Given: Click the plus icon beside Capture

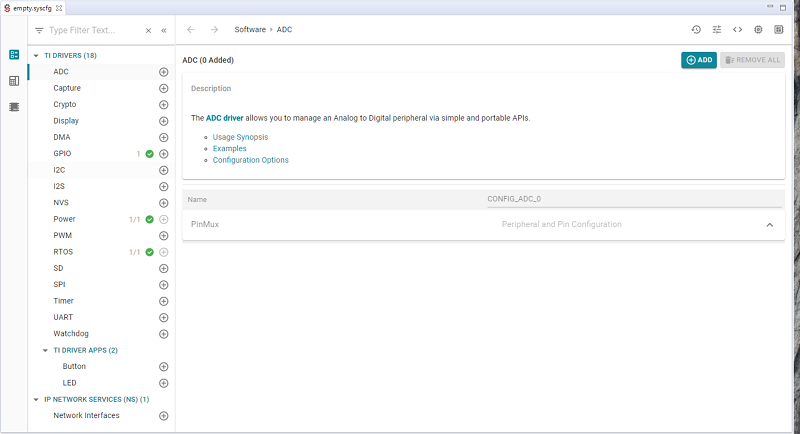Looking at the screenshot, I should point(164,88).
